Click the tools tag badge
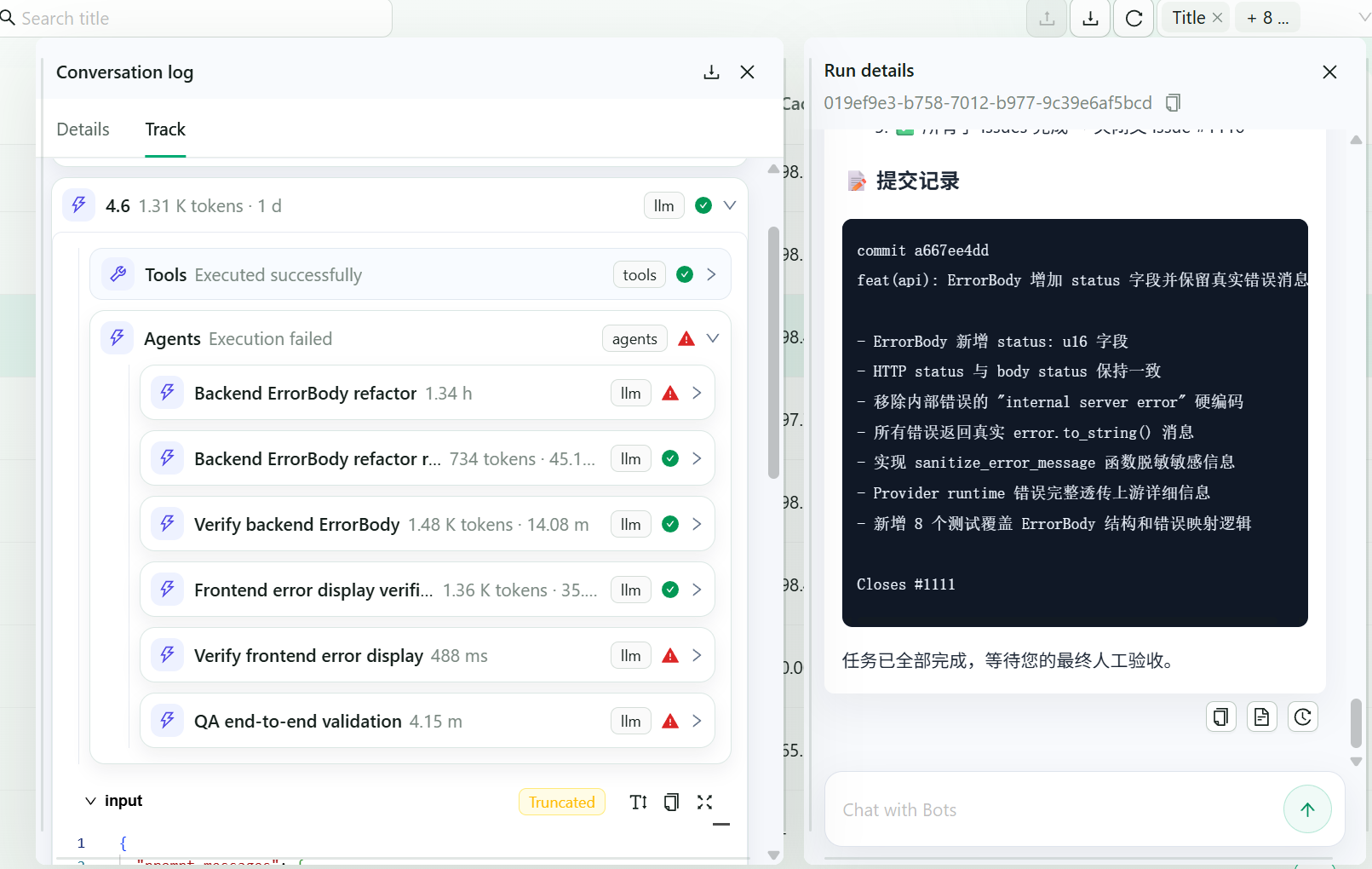 point(640,274)
